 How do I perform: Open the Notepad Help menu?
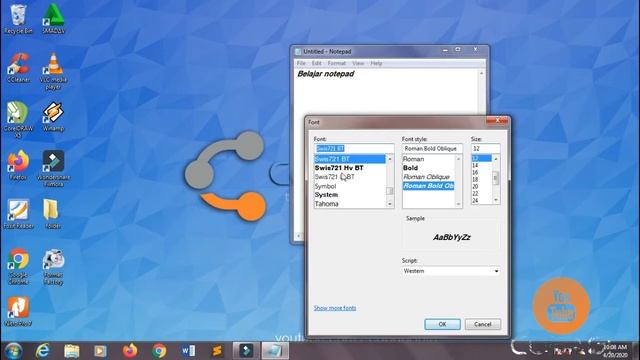pos(376,63)
